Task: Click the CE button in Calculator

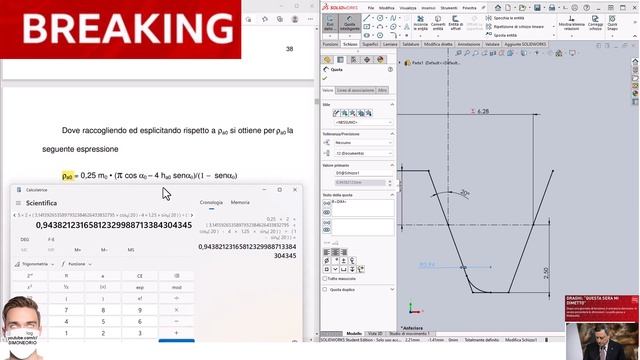Action: tap(140, 276)
